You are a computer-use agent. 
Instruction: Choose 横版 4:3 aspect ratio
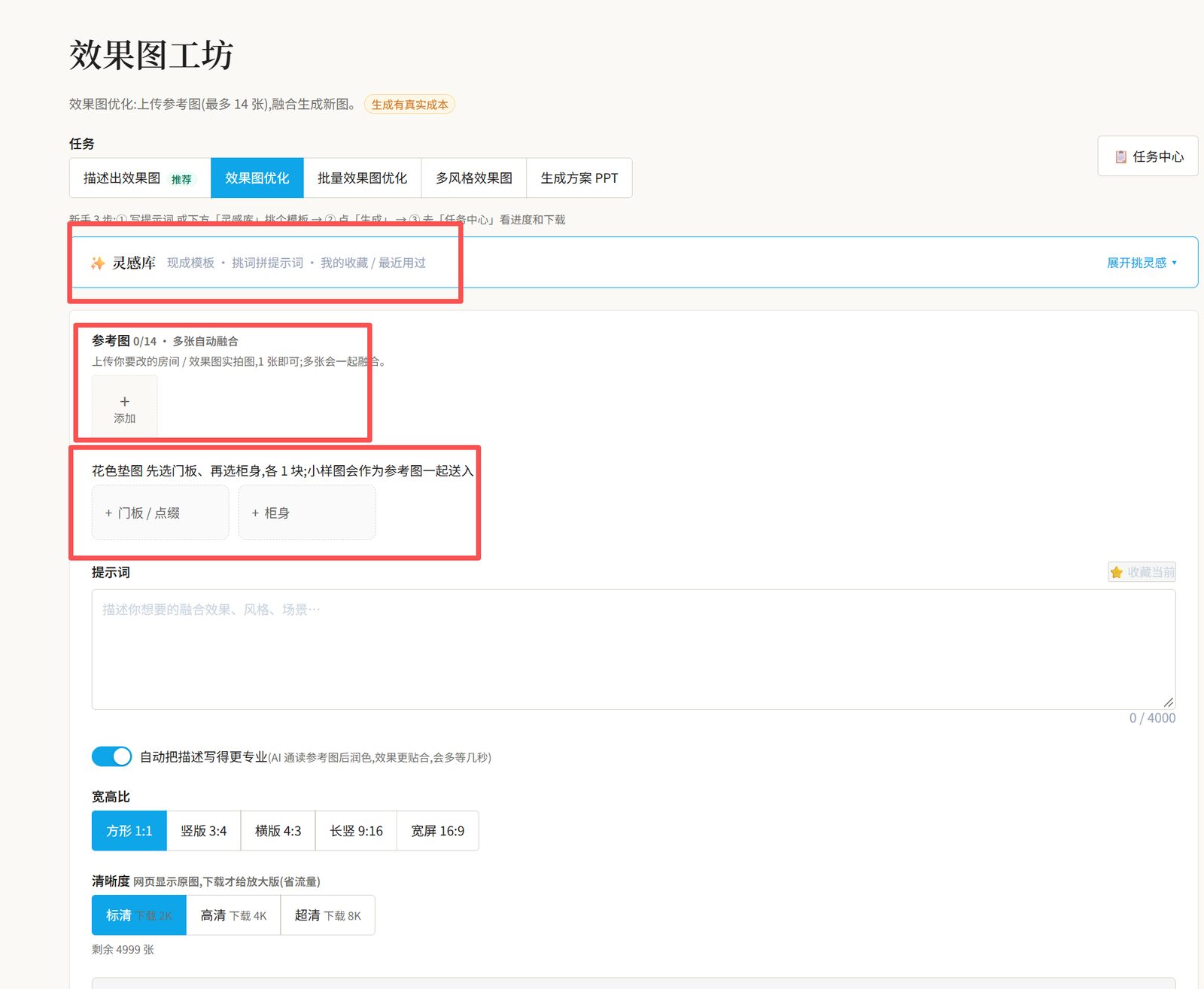pyautogui.click(x=278, y=831)
